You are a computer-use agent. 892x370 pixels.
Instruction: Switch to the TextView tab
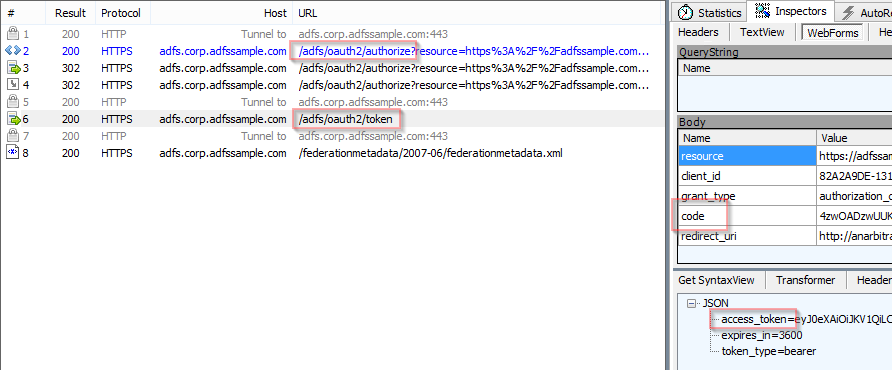coord(762,32)
